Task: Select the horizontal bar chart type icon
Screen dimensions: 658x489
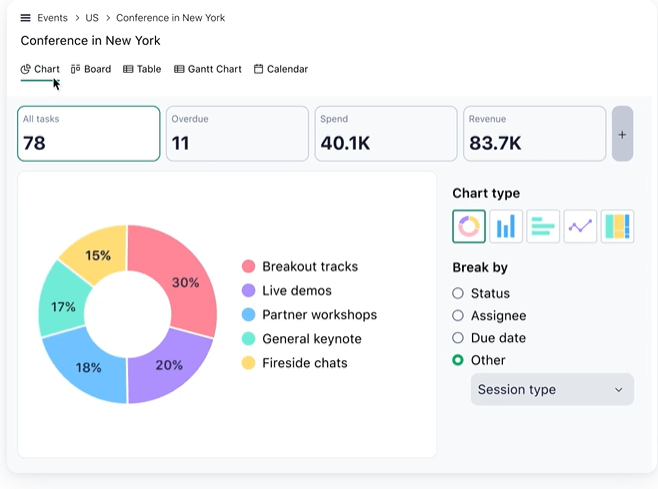Action: (x=543, y=227)
